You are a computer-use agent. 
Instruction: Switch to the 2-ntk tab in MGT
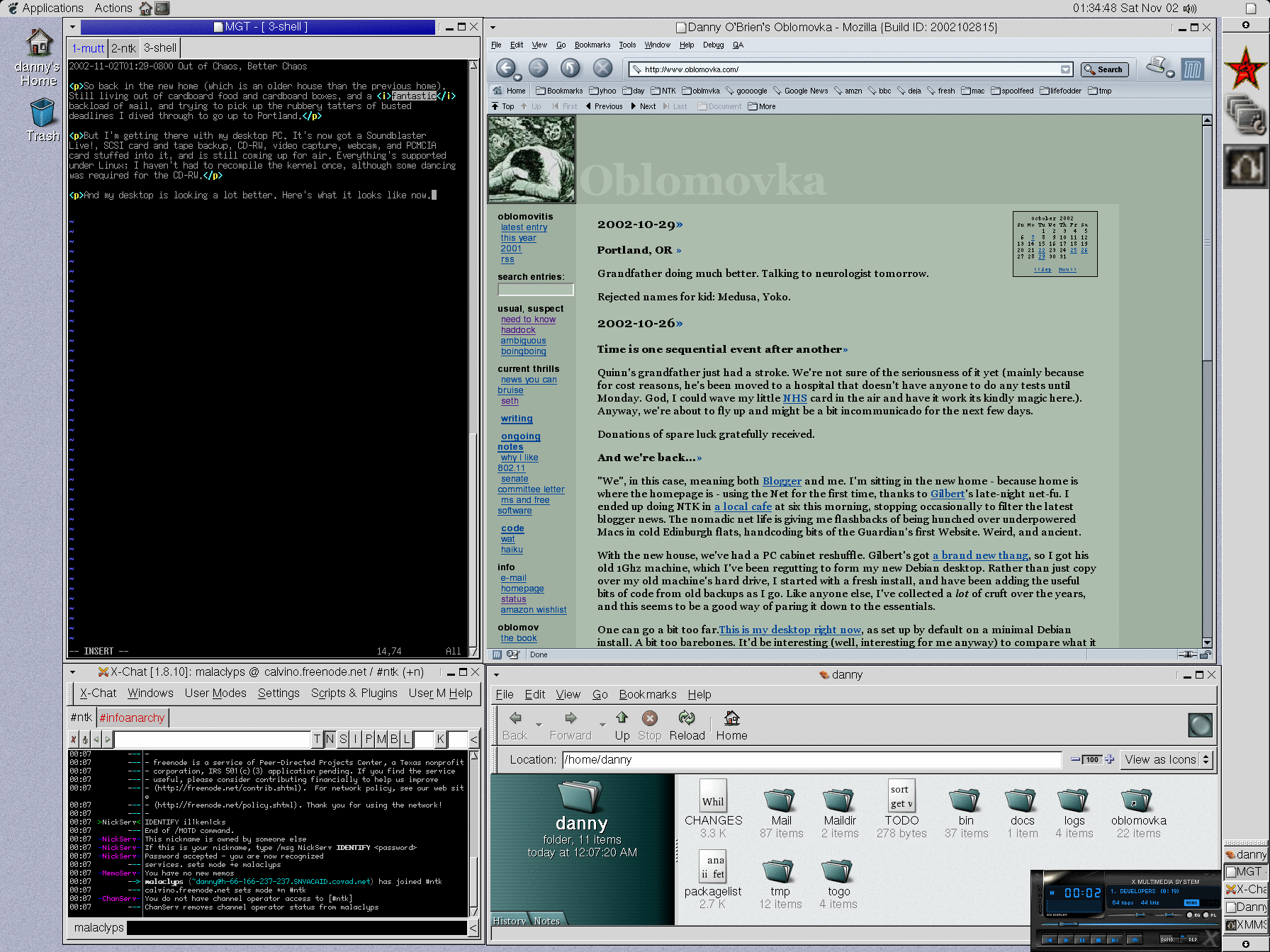[123, 48]
